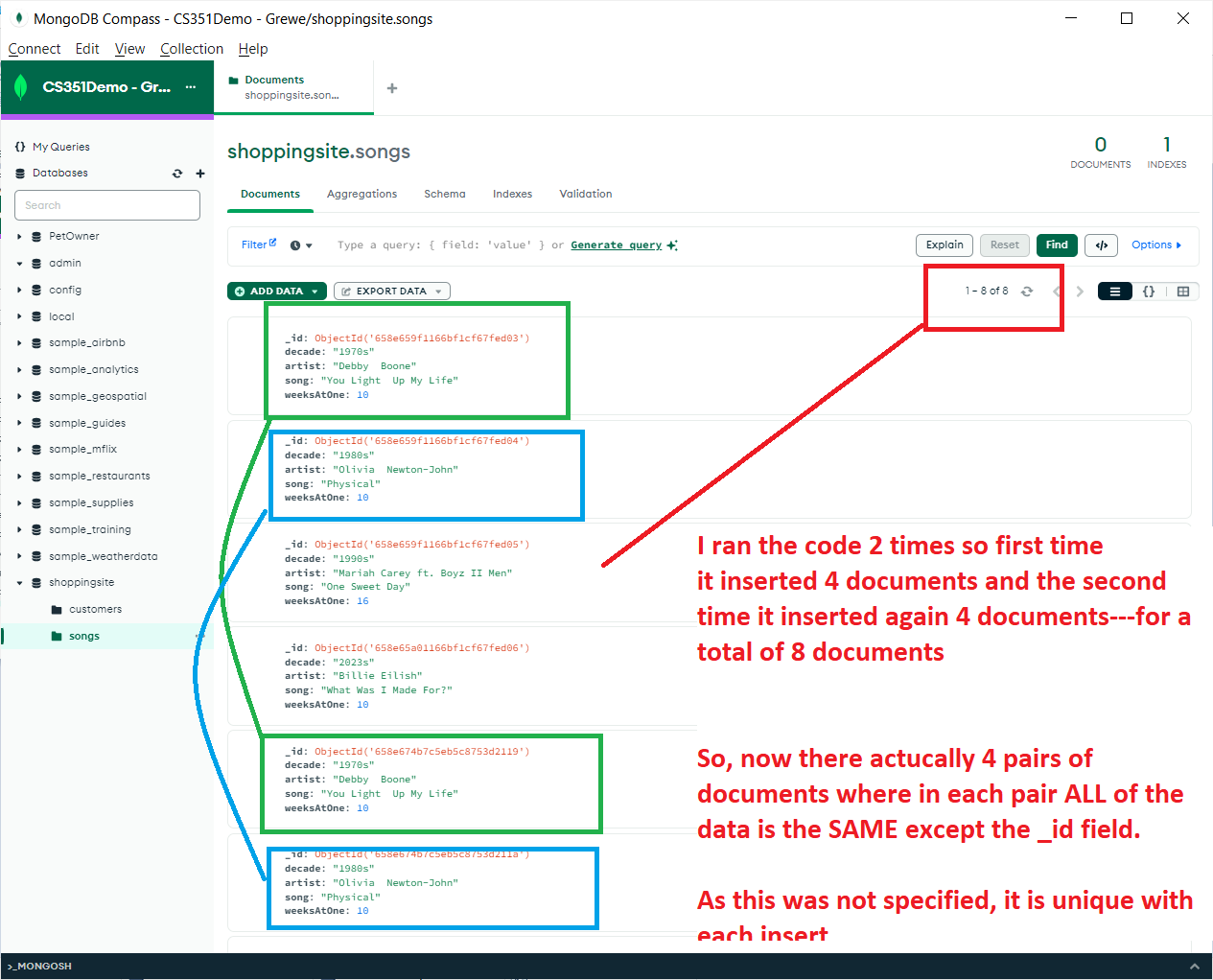
Task: Click the refresh documents icon near 1-8 of 8
Action: [x=1027, y=292]
